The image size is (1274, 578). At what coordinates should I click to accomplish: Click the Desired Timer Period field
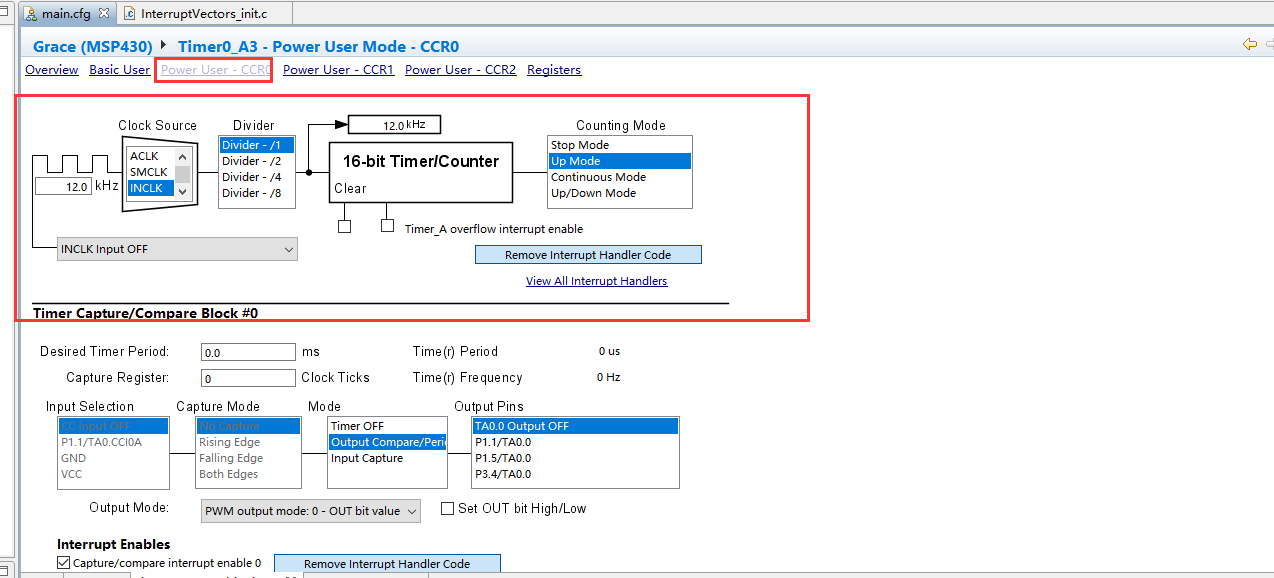click(248, 352)
